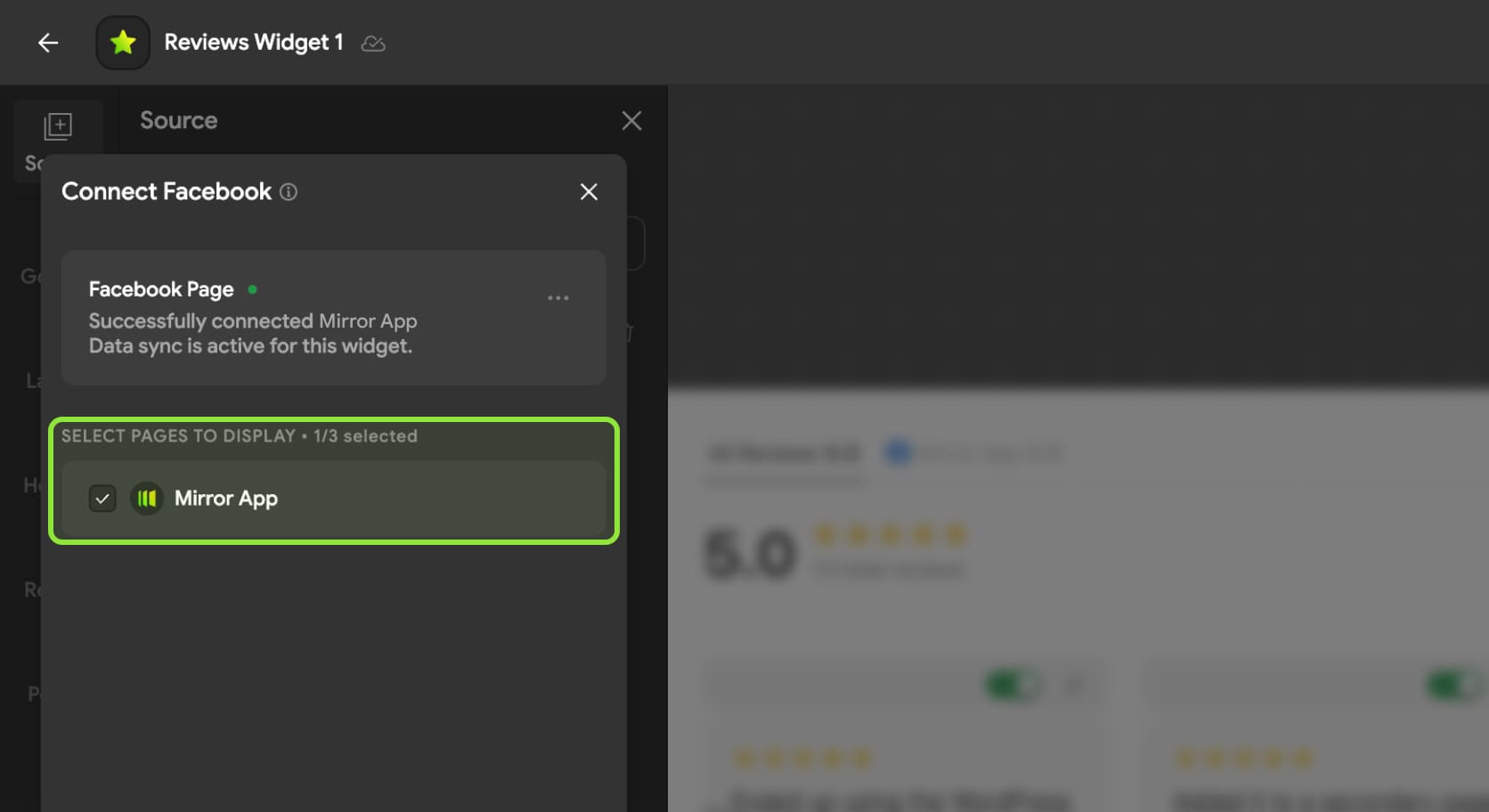
Task: Select the Mirror App page label
Action: coord(226,499)
